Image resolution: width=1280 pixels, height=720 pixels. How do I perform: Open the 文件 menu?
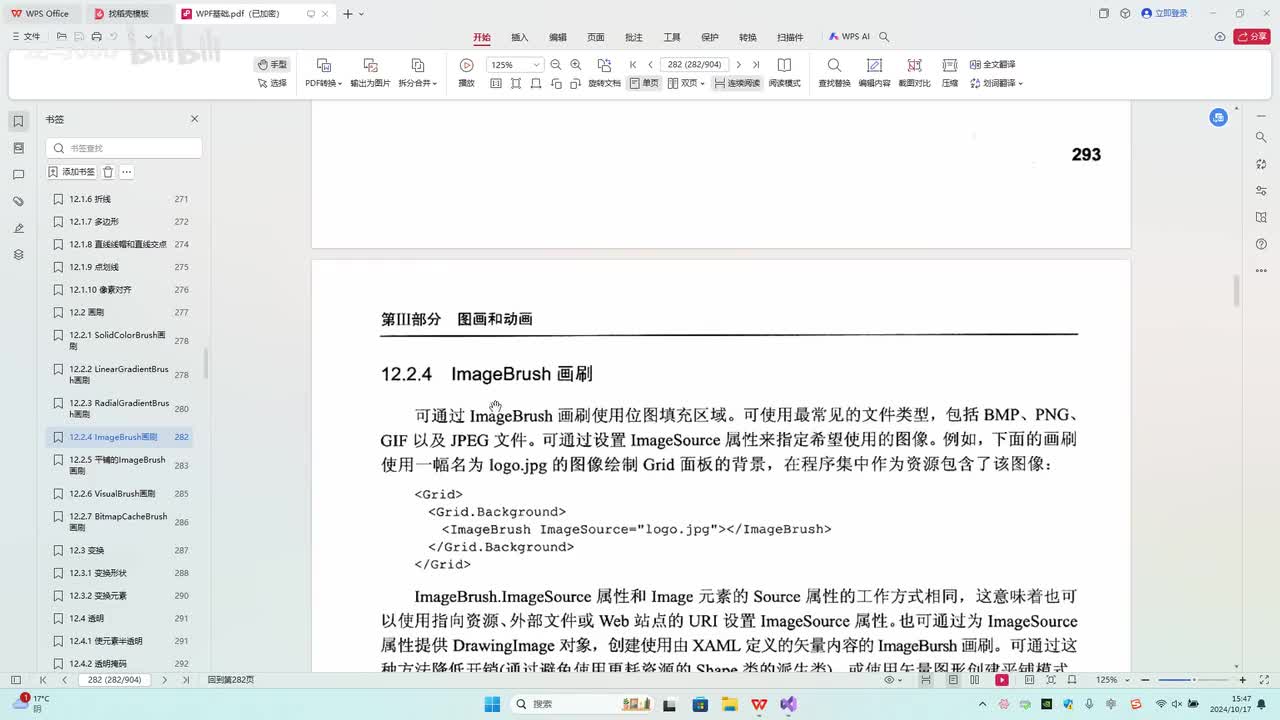(x=26, y=37)
